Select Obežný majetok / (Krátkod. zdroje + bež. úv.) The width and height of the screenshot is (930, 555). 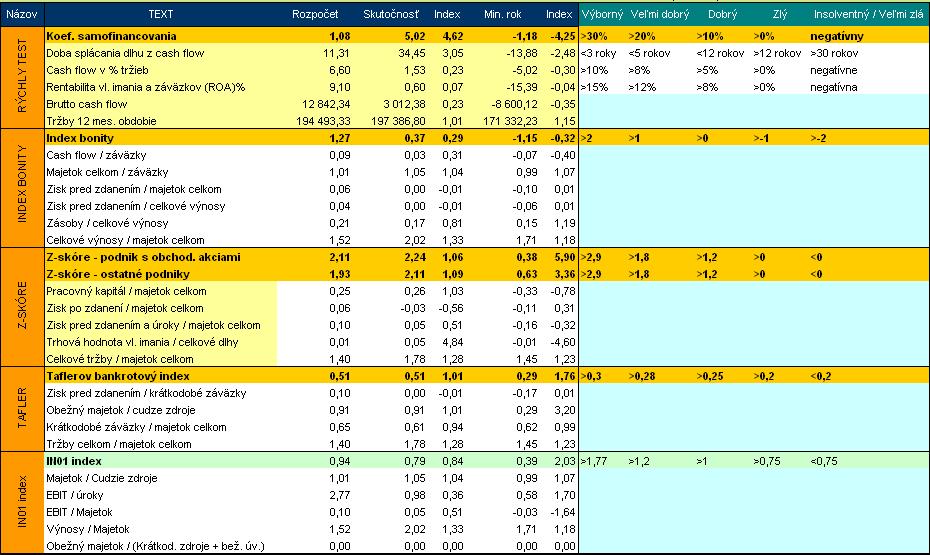[x=155, y=547]
